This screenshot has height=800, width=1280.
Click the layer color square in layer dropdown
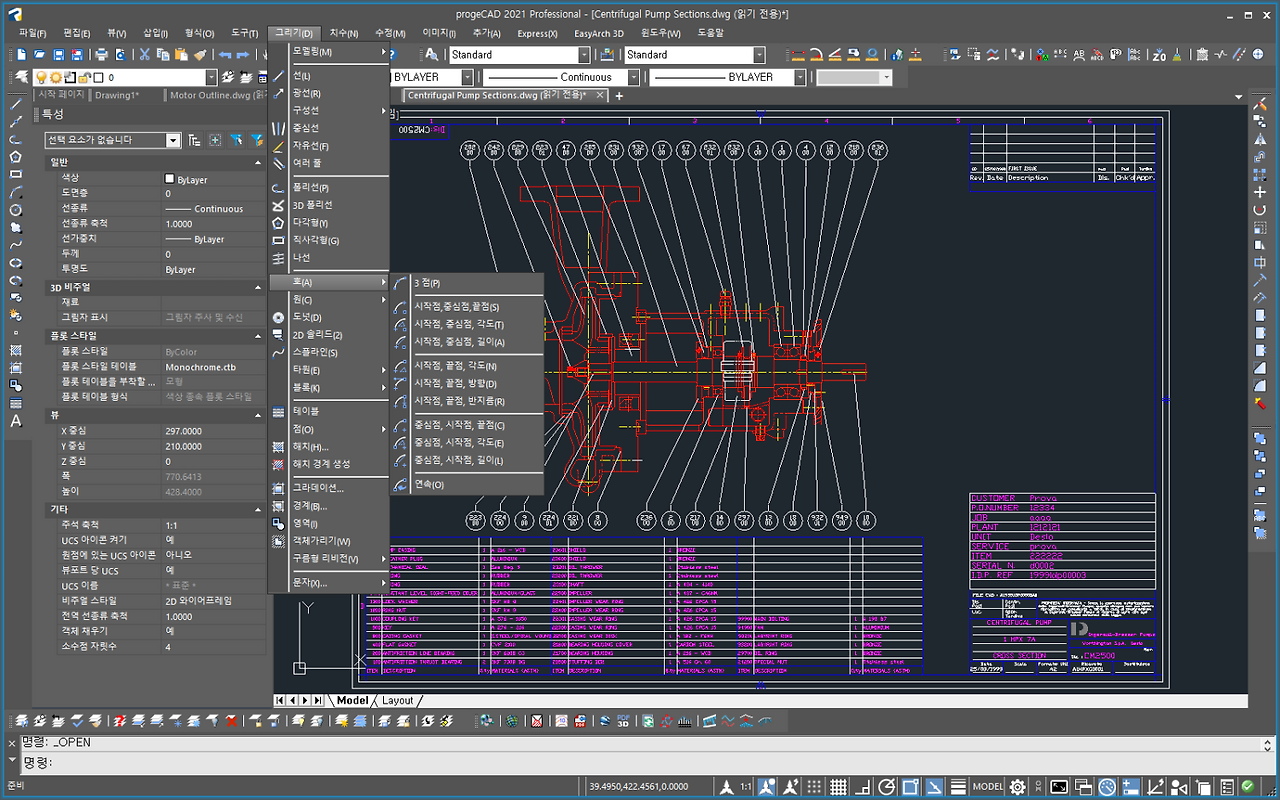coord(98,77)
